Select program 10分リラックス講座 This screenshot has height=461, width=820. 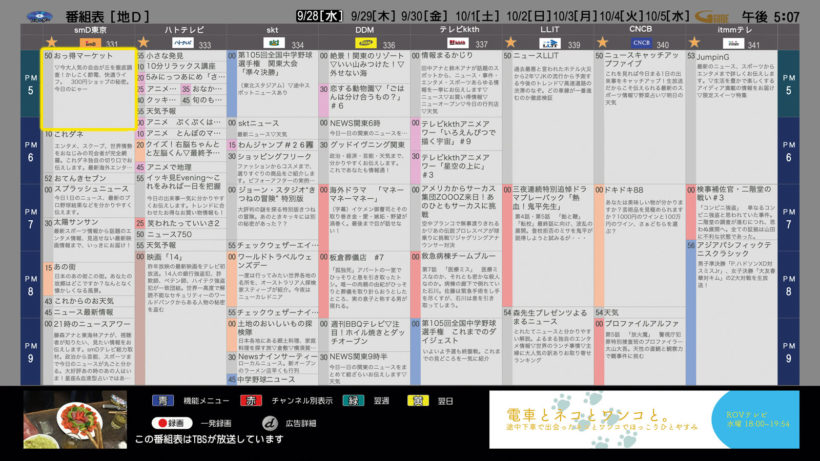[181, 66]
